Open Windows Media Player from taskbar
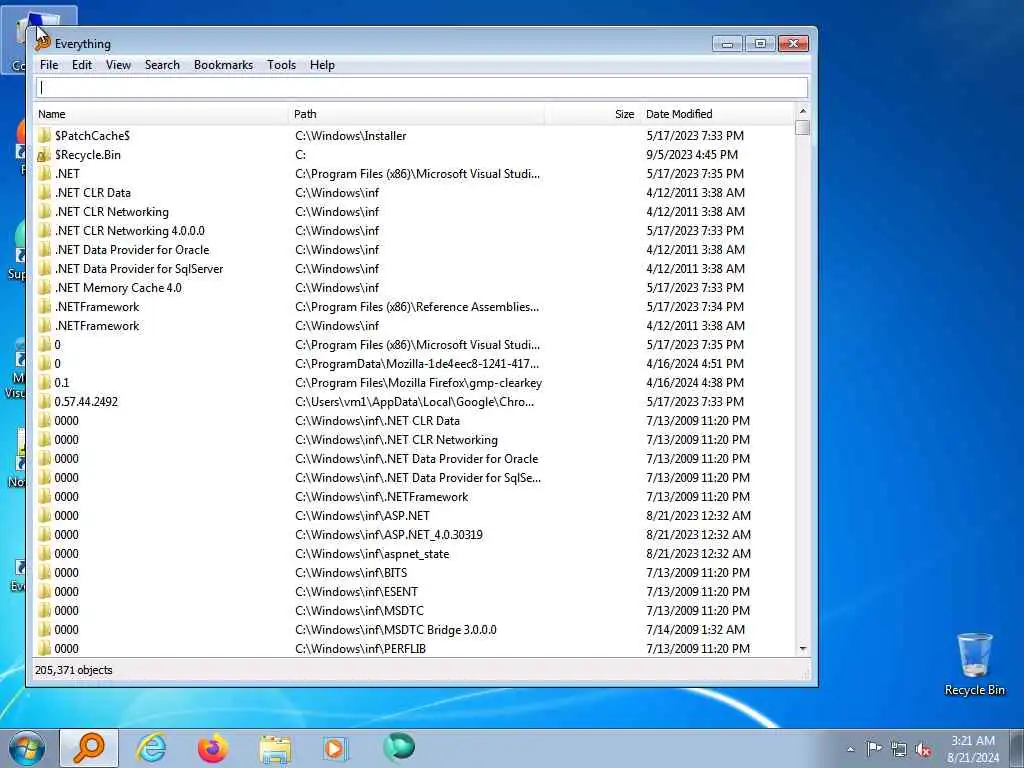The height and width of the screenshot is (768, 1024). click(336, 748)
